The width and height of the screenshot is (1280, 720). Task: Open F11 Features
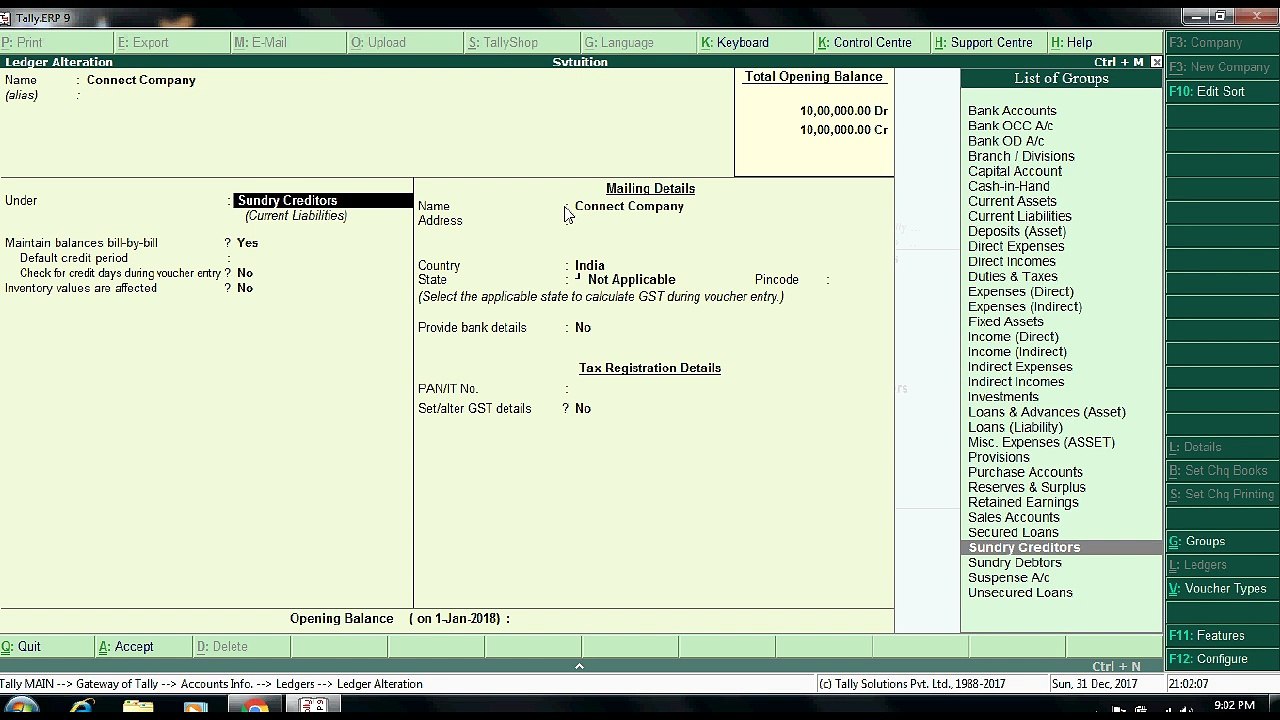[1222, 635]
